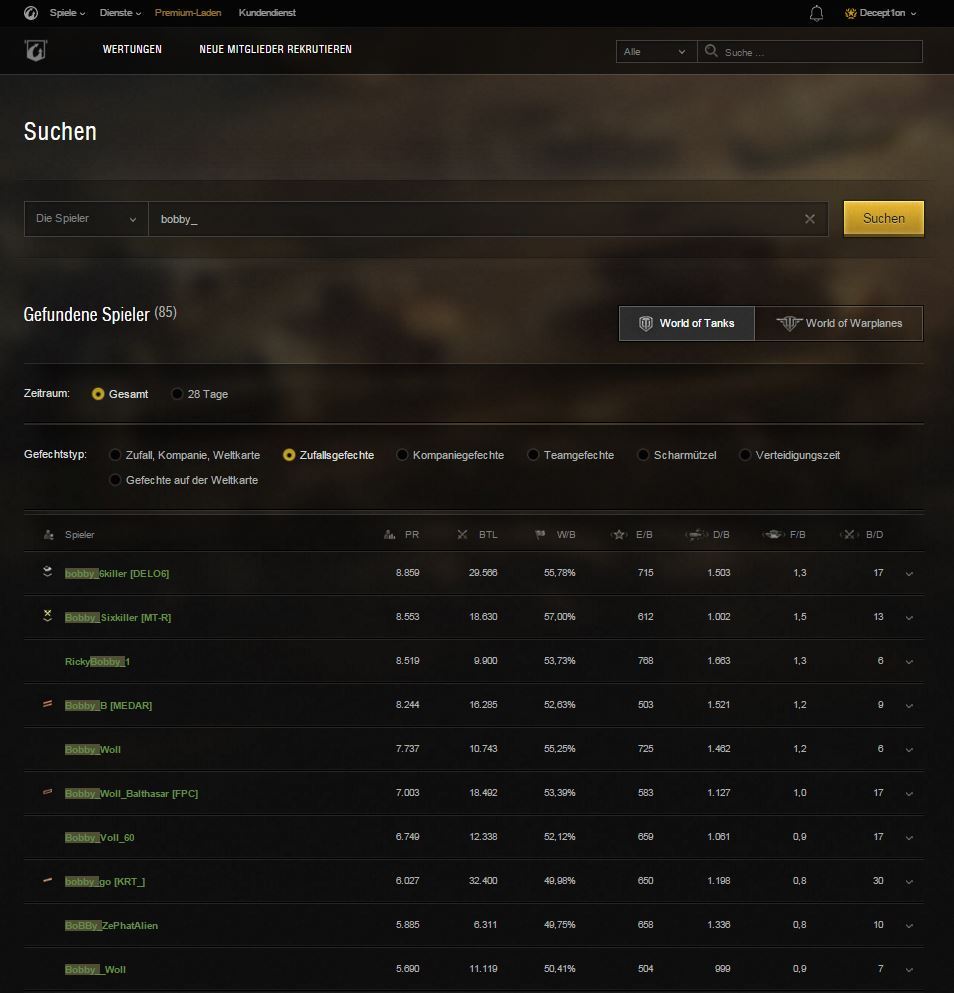Expand the bobby_6killer row details chevron
Screen dimensions: 954x993
point(909,574)
